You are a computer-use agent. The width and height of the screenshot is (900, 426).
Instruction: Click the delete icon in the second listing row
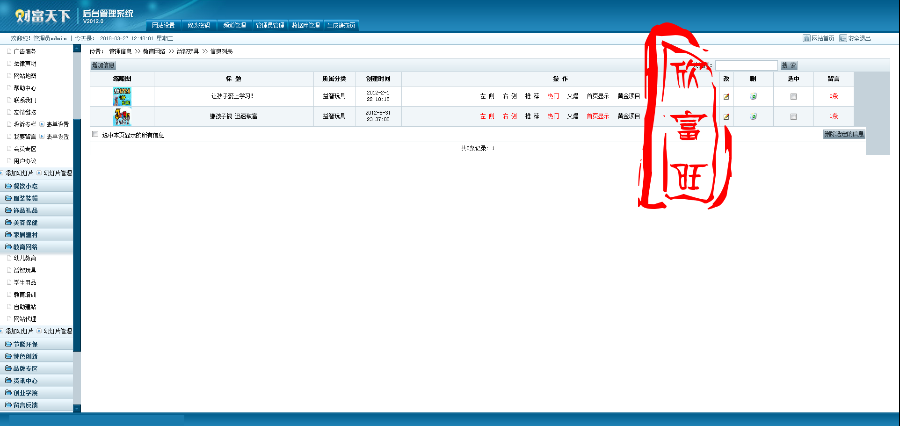pyautogui.click(x=753, y=116)
